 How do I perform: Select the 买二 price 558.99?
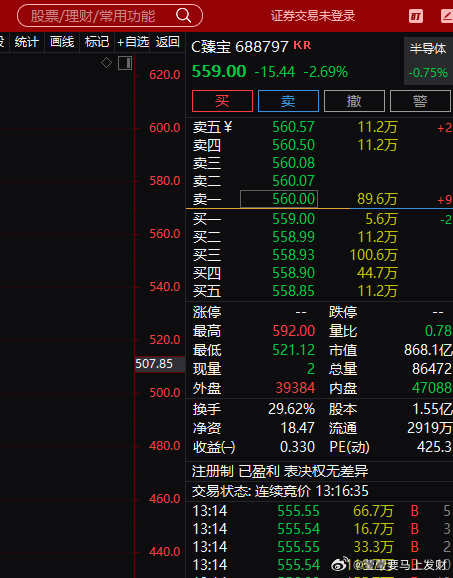[x=293, y=237]
